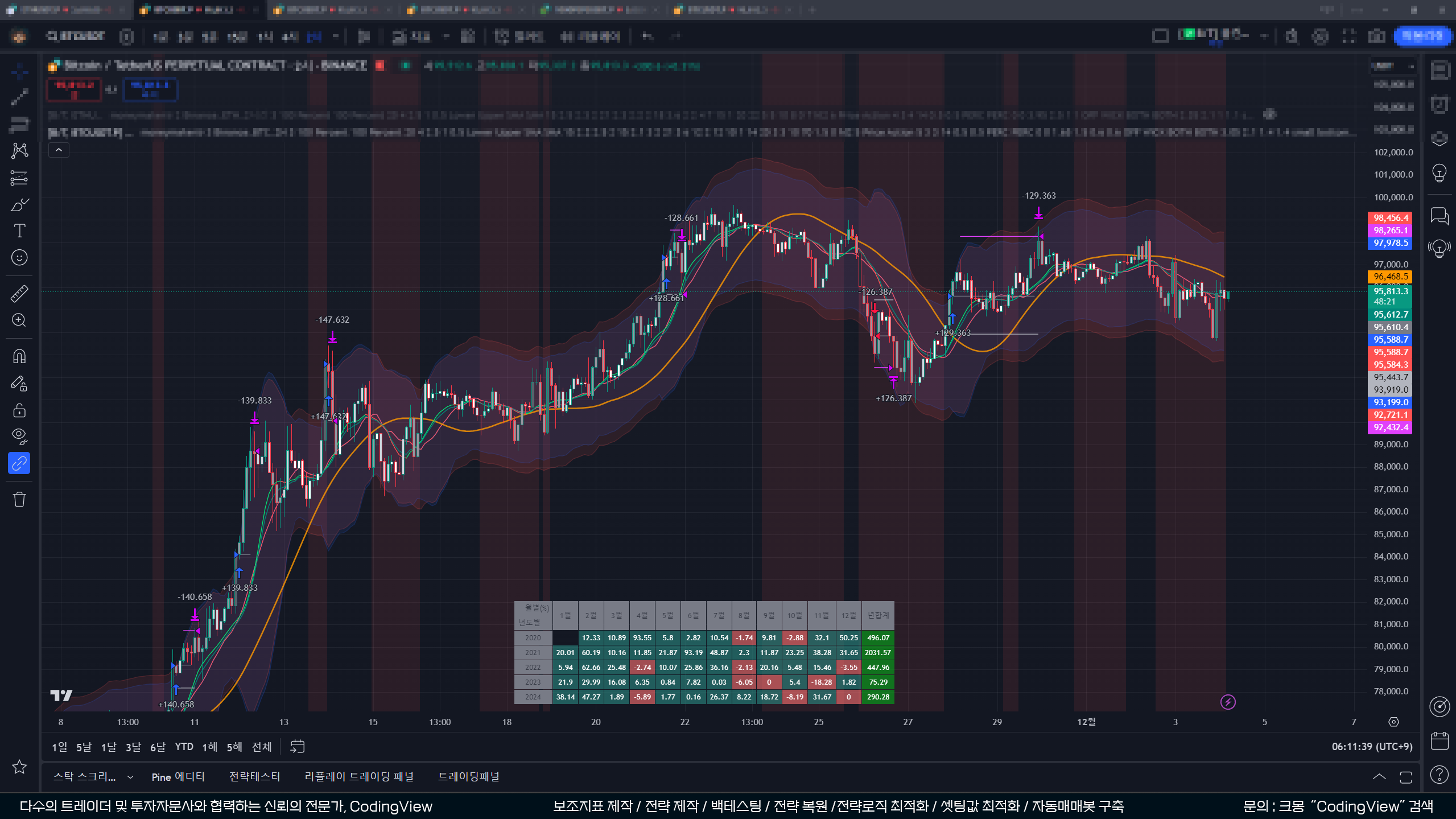The image size is (1456, 819).
Task: Click the trash icon to remove drawings
Action: 19,500
